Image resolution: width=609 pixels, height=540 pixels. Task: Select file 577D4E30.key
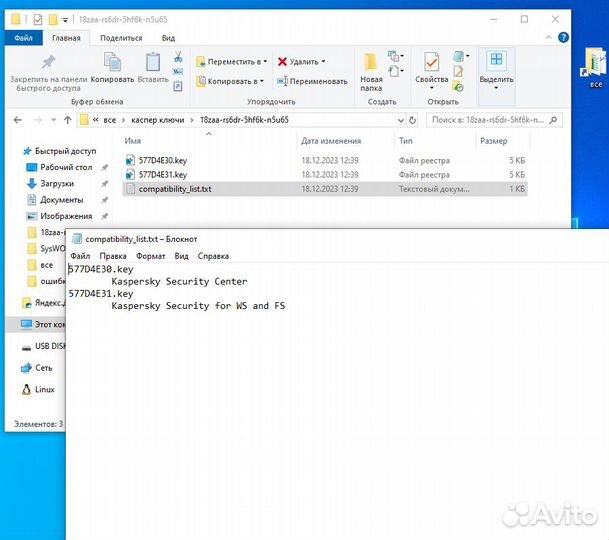(x=325, y=160)
